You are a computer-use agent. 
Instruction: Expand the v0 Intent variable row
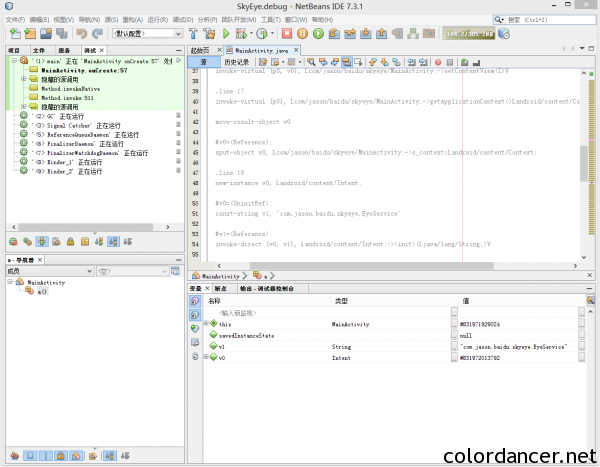click(x=206, y=357)
